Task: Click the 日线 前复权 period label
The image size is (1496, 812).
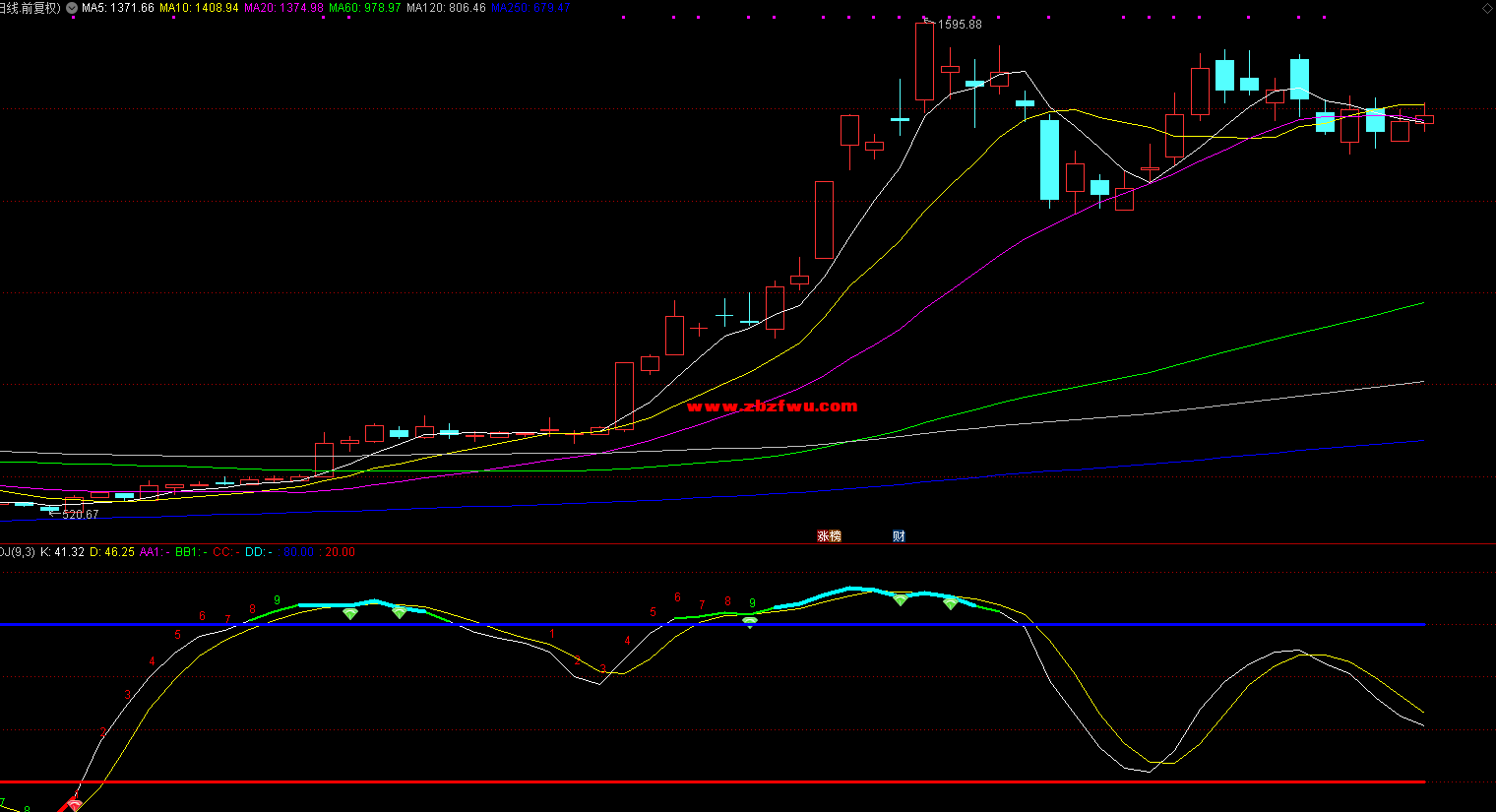Action: (30, 8)
